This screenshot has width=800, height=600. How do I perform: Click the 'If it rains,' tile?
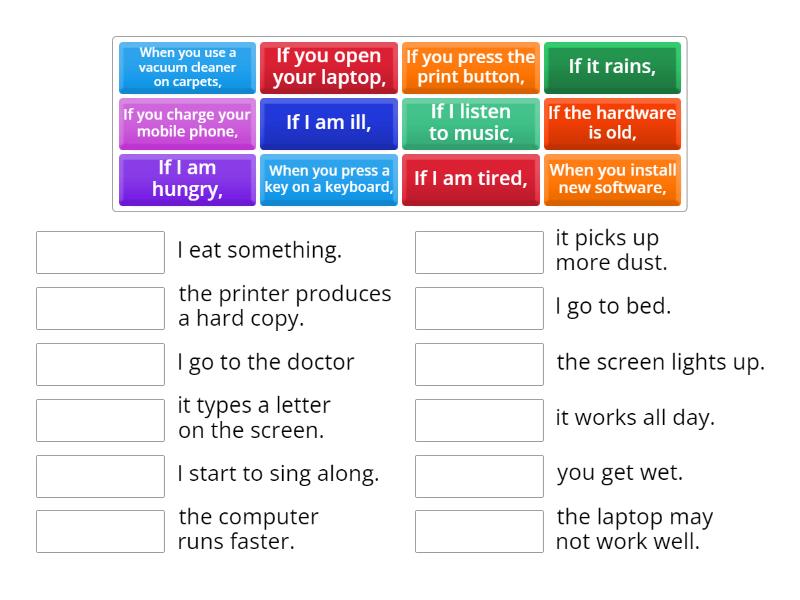[x=612, y=67]
